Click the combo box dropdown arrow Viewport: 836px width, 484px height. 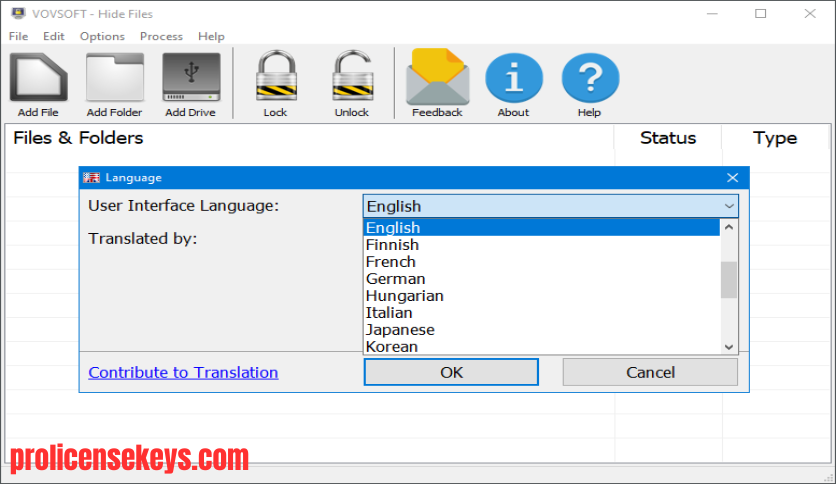pyautogui.click(x=729, y=206)
